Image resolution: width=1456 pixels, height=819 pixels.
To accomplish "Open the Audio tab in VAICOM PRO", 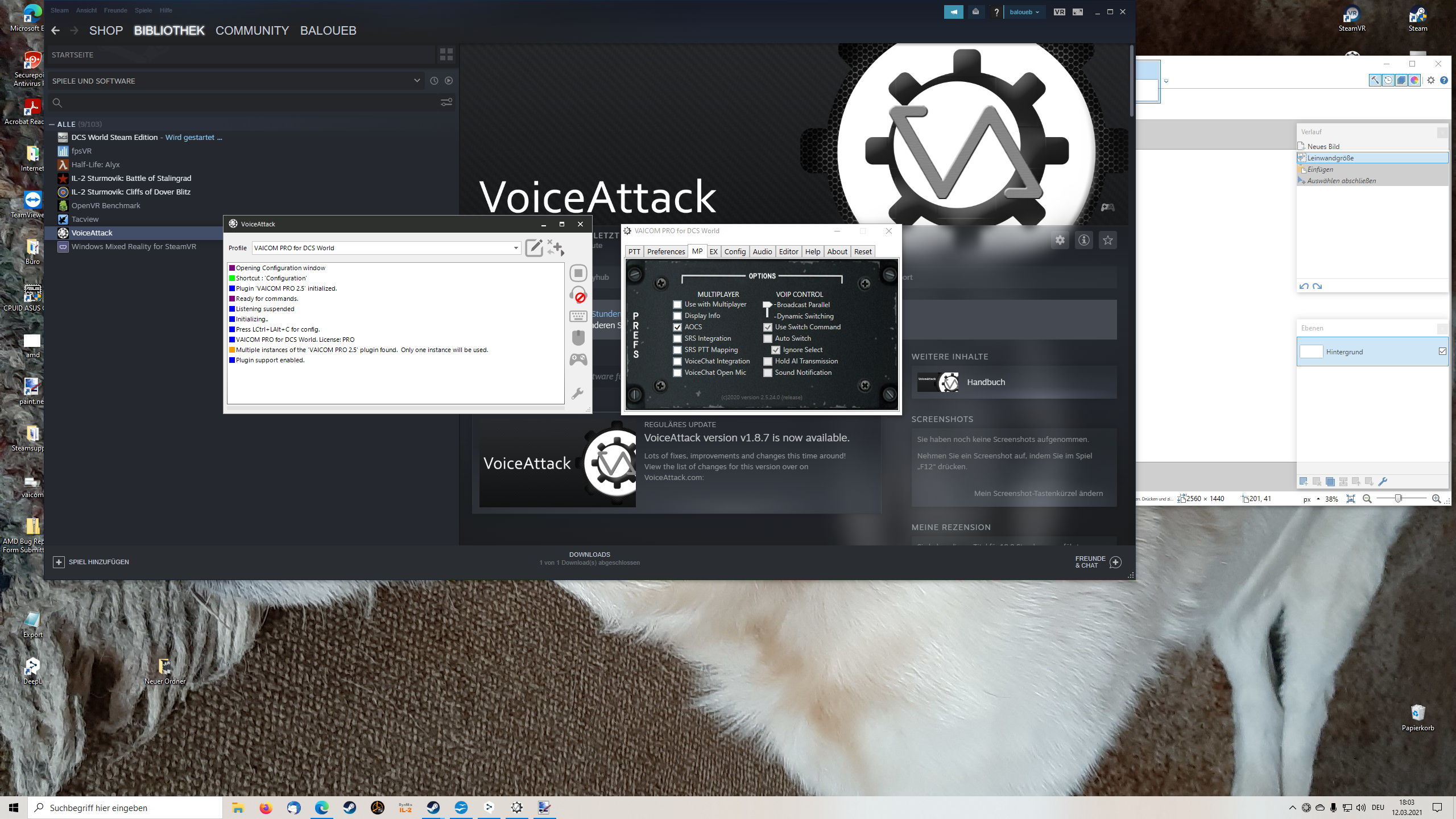I will [762, 251].
